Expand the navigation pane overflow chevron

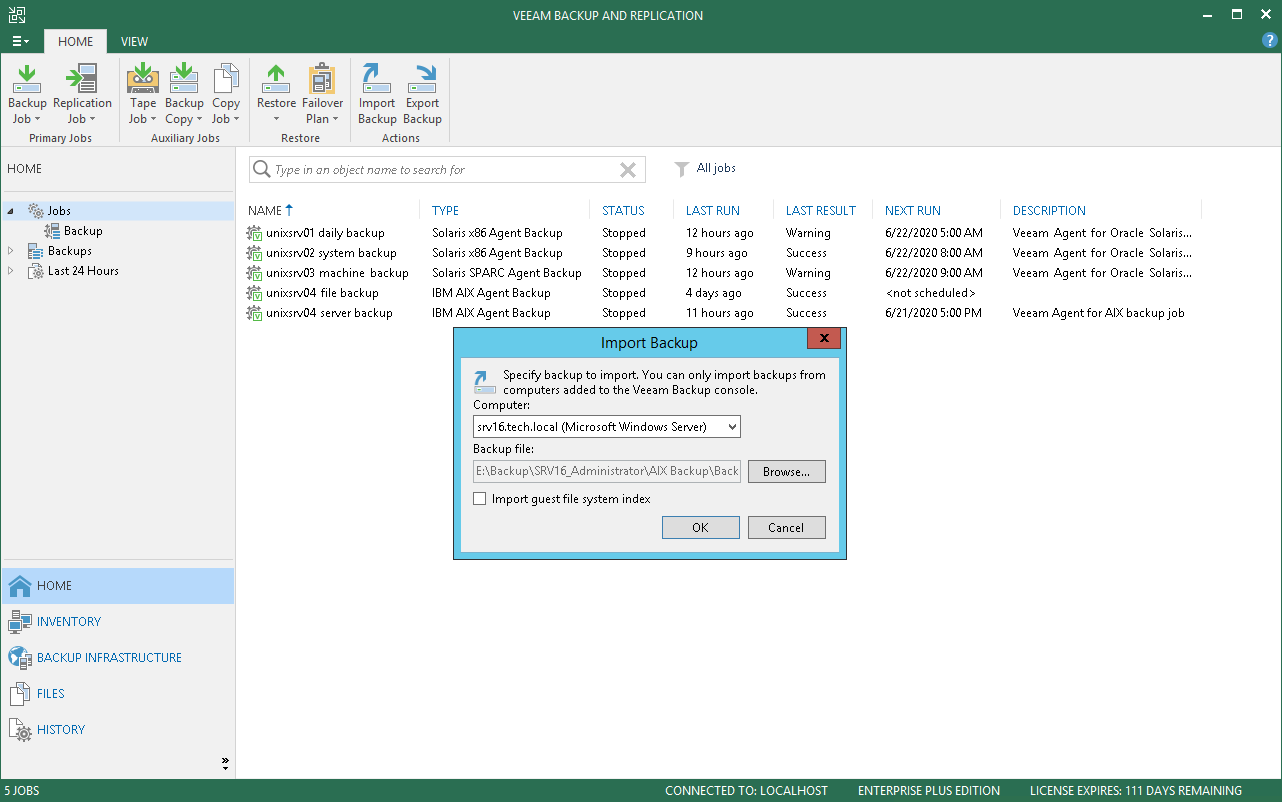(x=225, y=763)
